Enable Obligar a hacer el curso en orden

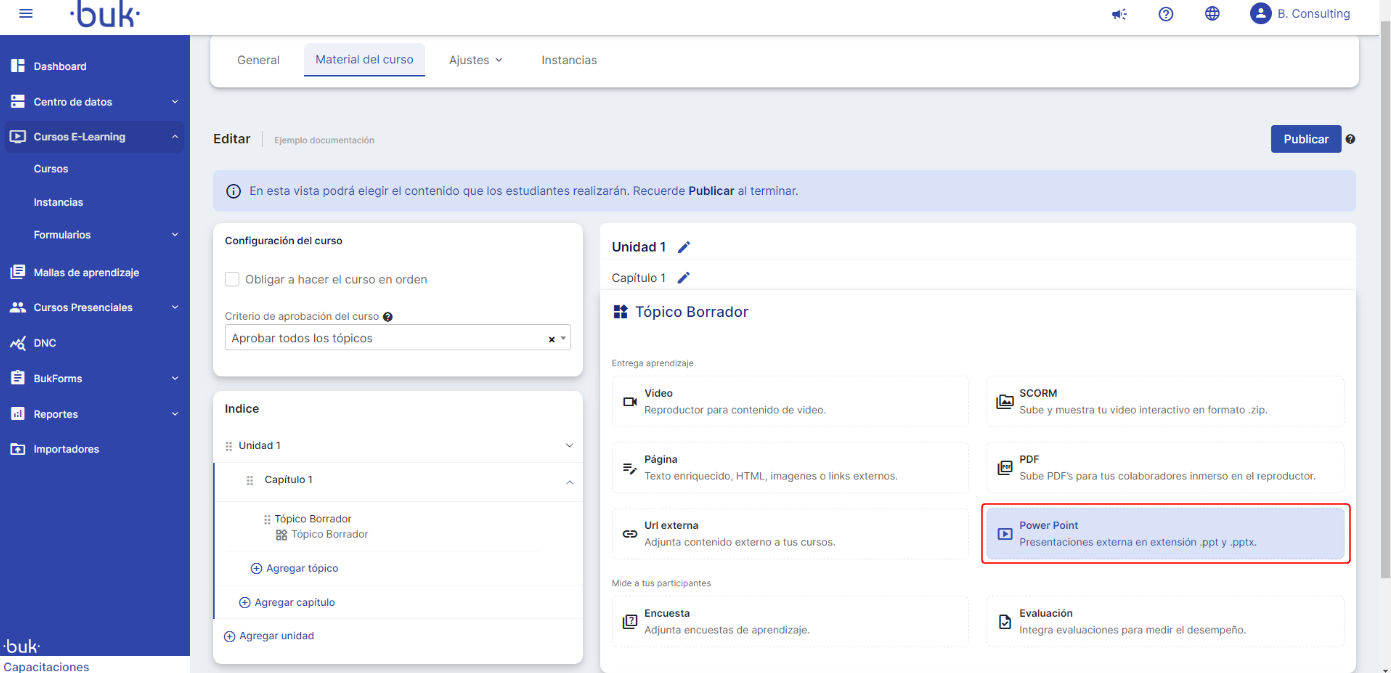click(x=232, y=279)
